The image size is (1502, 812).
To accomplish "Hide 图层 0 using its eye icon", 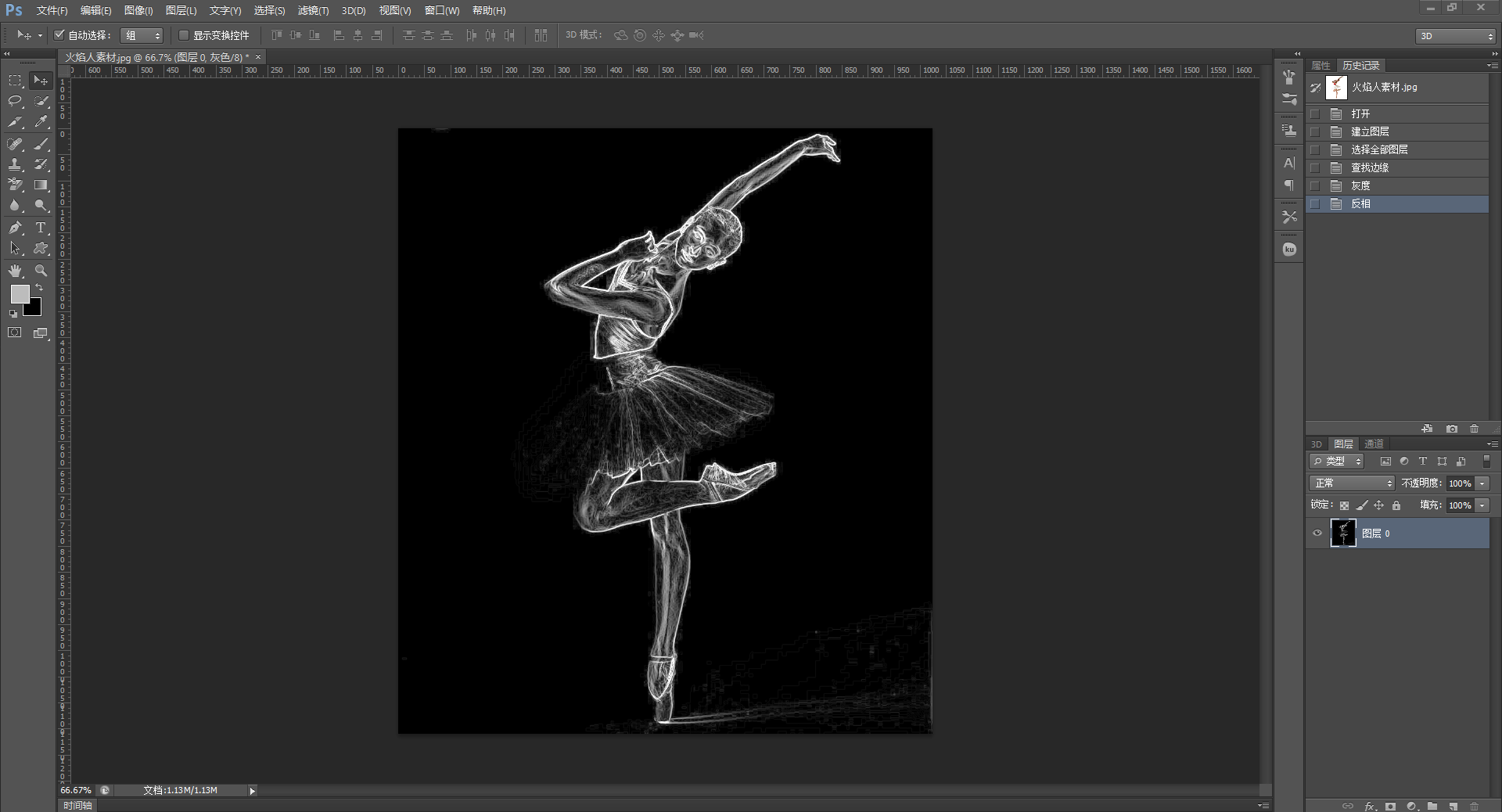I will 1317,534.
